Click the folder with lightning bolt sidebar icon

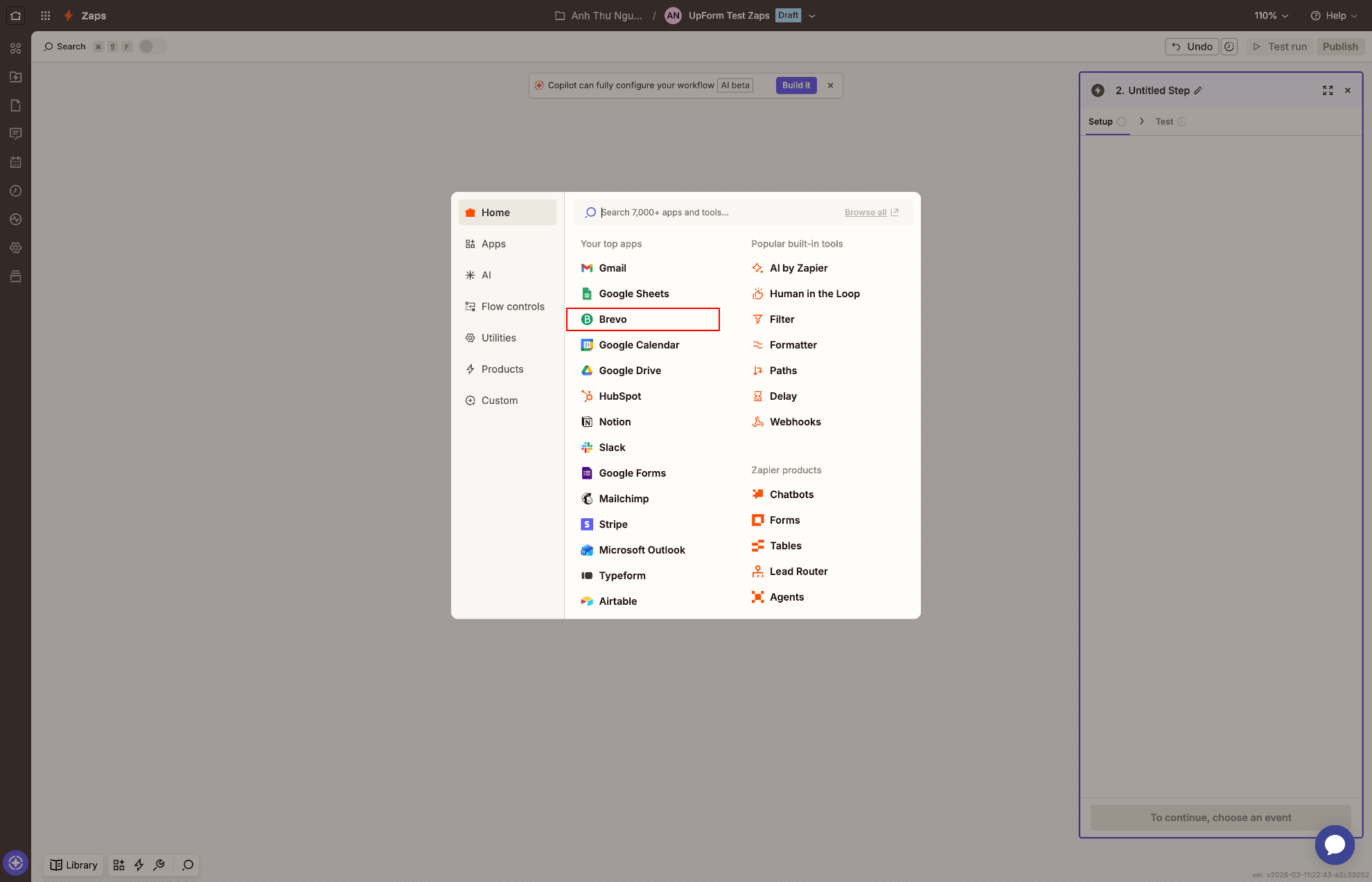click(15, 77)
